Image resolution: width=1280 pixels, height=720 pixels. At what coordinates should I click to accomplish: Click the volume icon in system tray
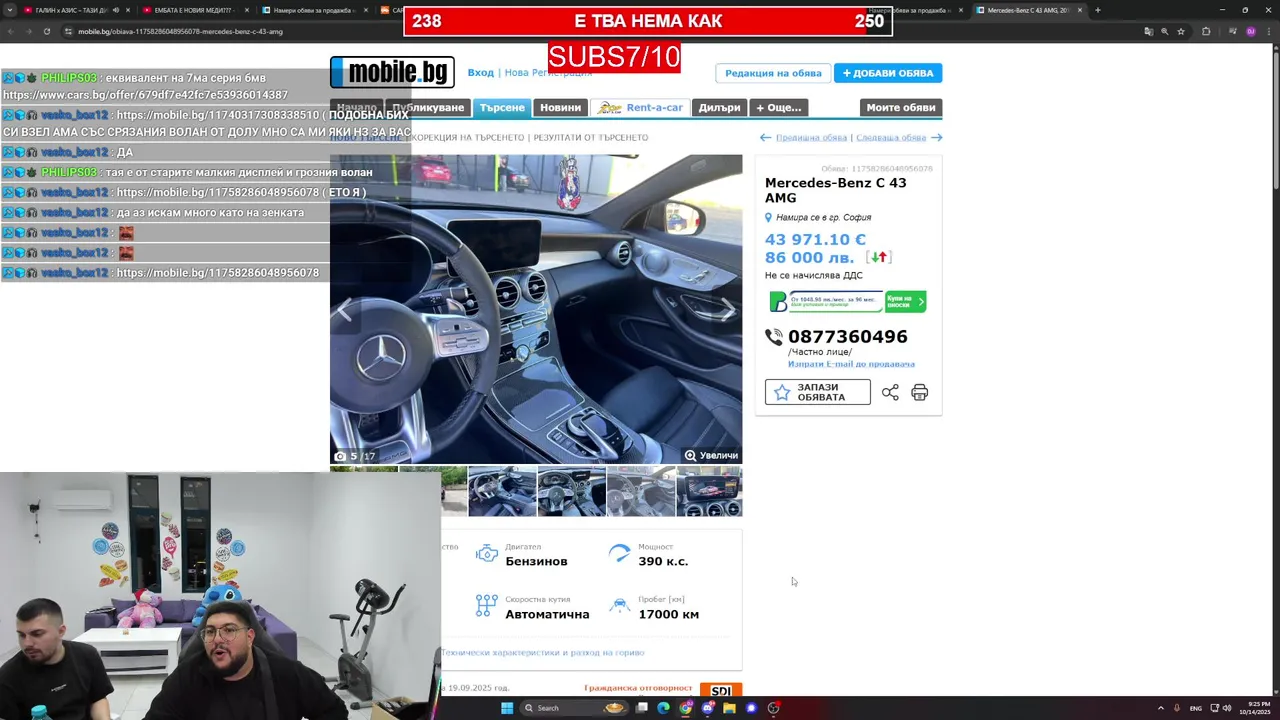tap(1227, 708)
